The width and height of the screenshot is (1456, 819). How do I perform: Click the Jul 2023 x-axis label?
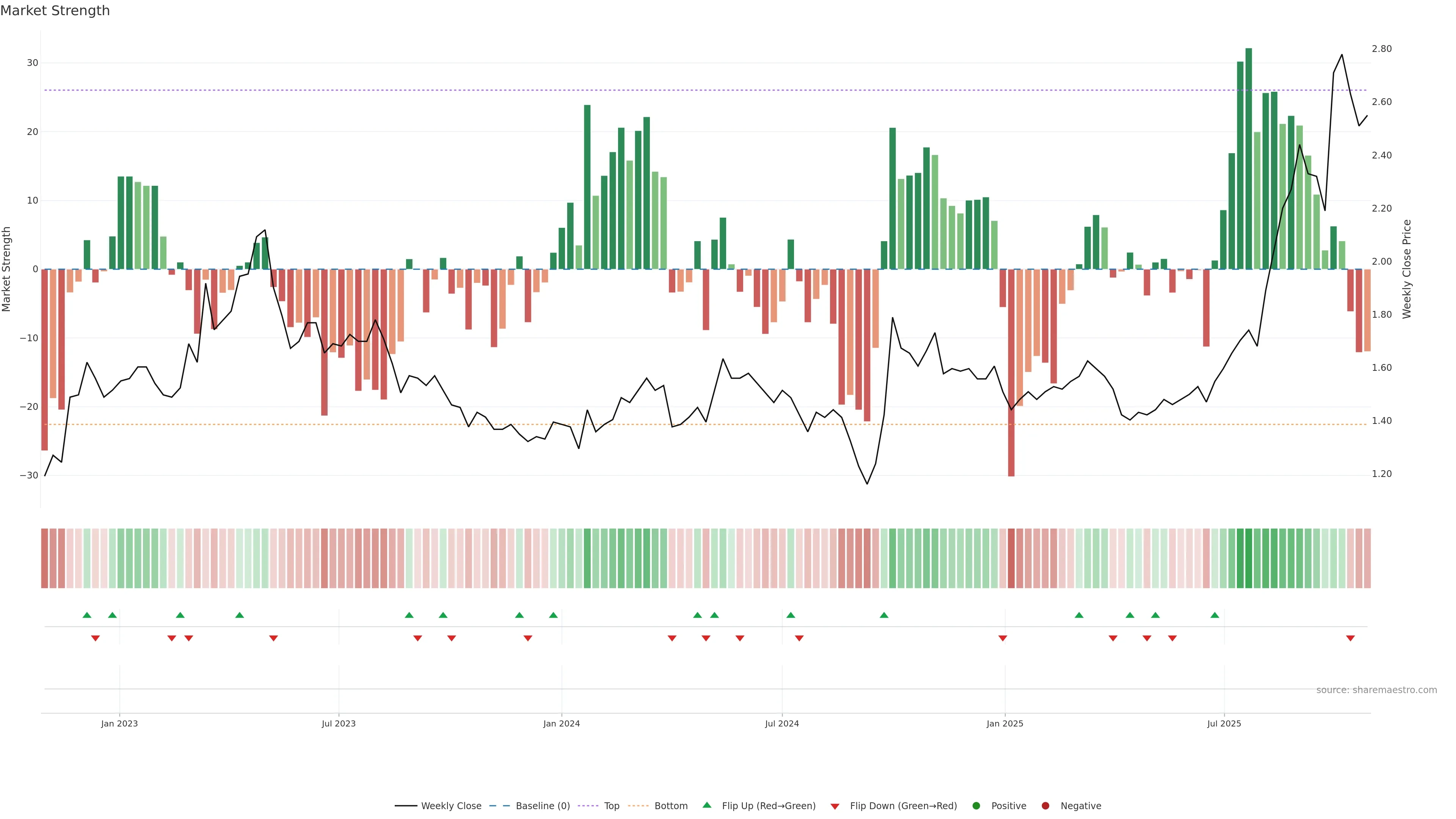[339, 723]
